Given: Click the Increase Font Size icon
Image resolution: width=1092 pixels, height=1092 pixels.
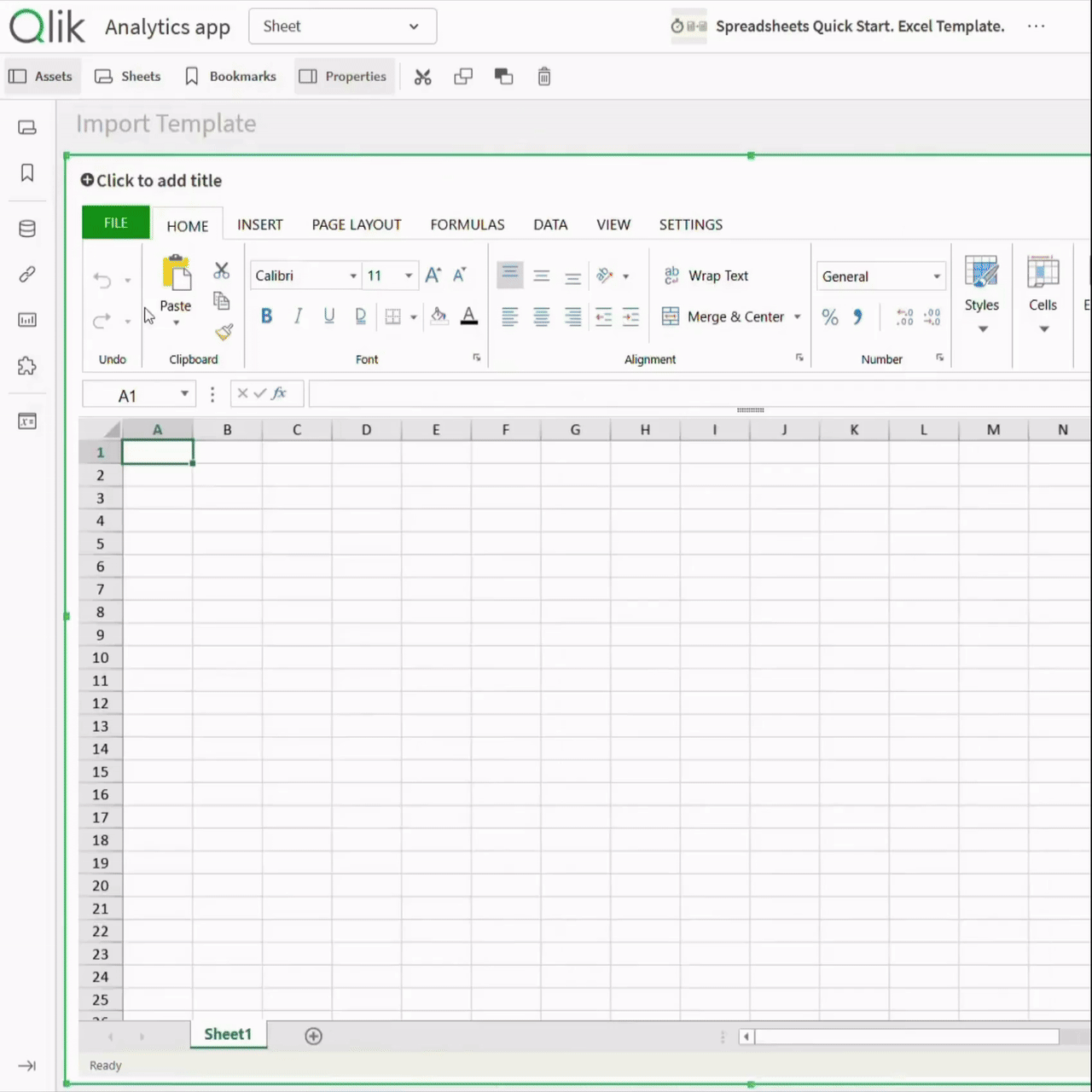Looking at the screenshot, I should 433,275.
